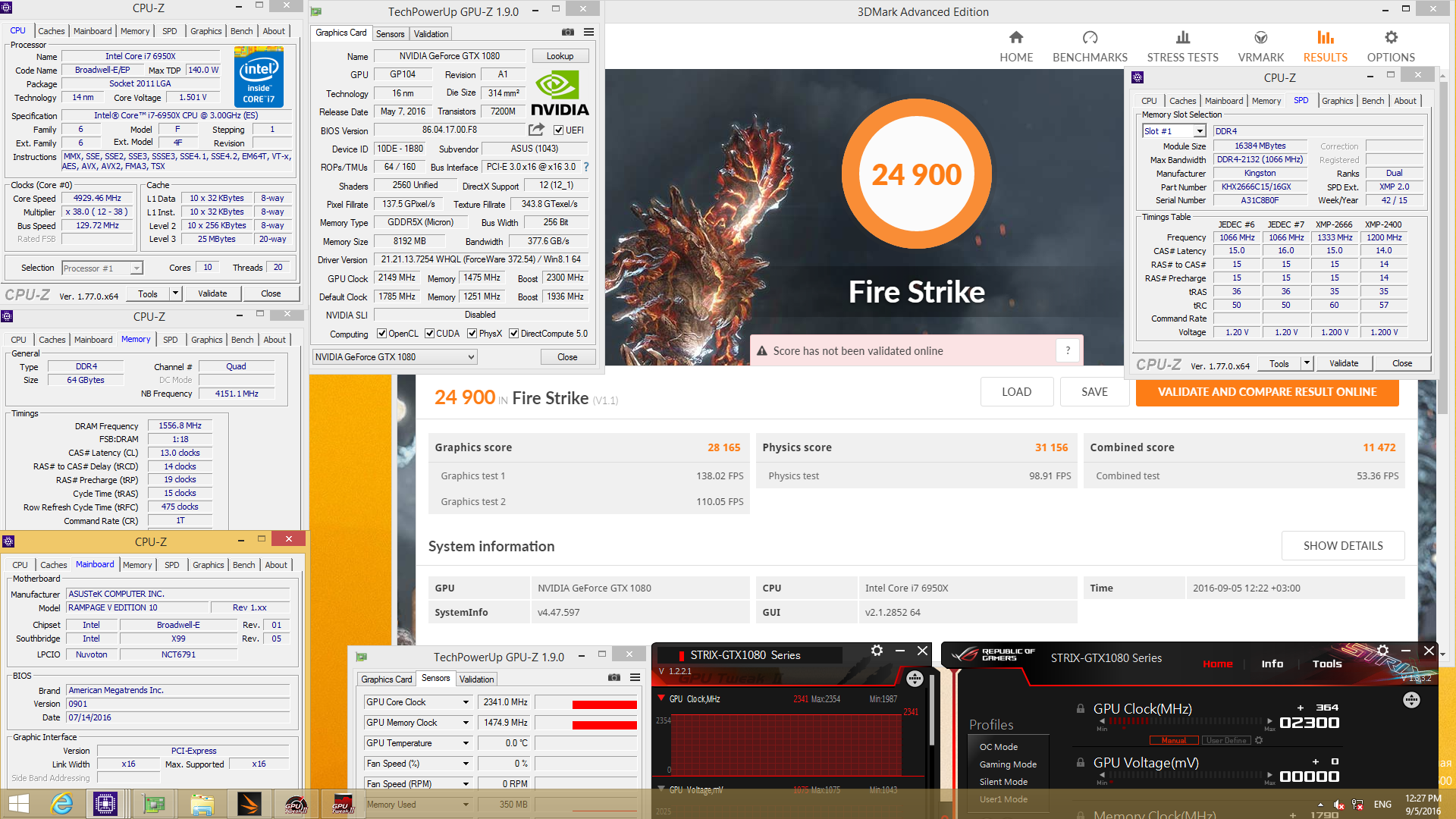The height and width of the screenshot is (819, 1456).
Task: Click Validate and Compare Result Online
Action: click(x=1266, y=392)
